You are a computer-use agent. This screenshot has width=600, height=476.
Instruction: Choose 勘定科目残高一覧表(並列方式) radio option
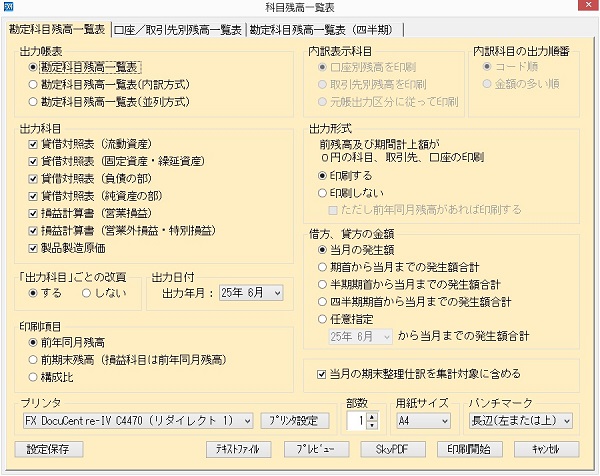coord(33,102)
